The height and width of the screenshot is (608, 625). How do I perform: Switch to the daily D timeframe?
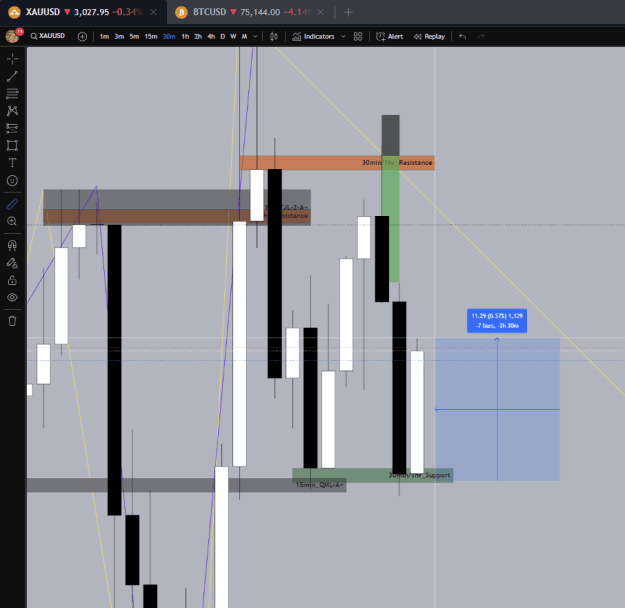coord(222,37)
